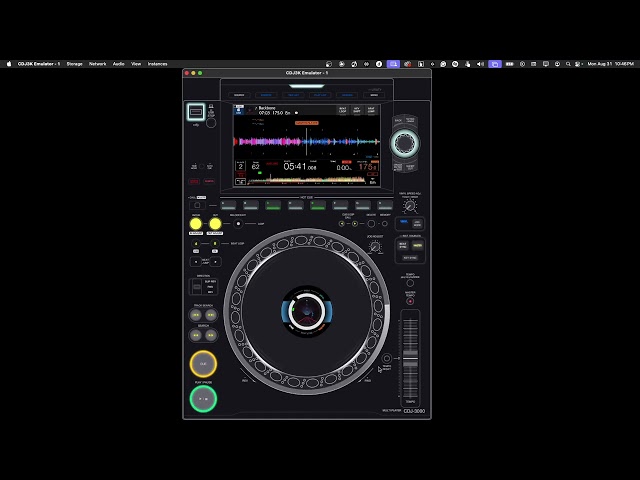
Task: Open the Instances menu
Action: [158, 64]
